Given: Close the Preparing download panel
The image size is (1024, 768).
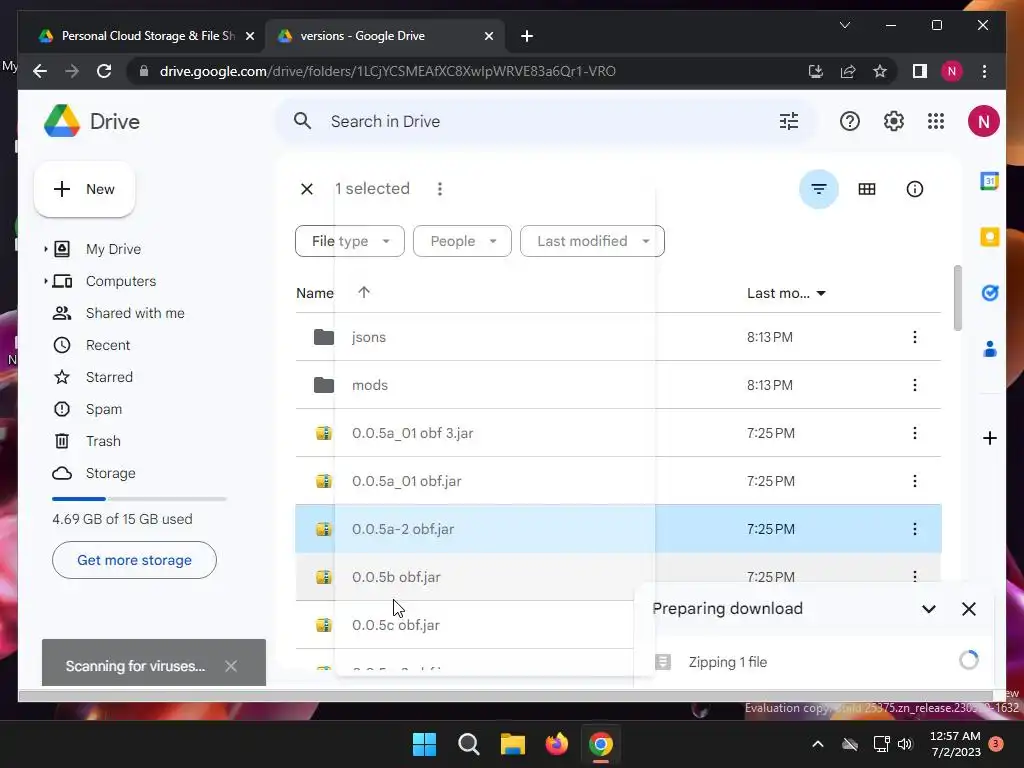Looking at the screenshot, I should coord(968,609).
